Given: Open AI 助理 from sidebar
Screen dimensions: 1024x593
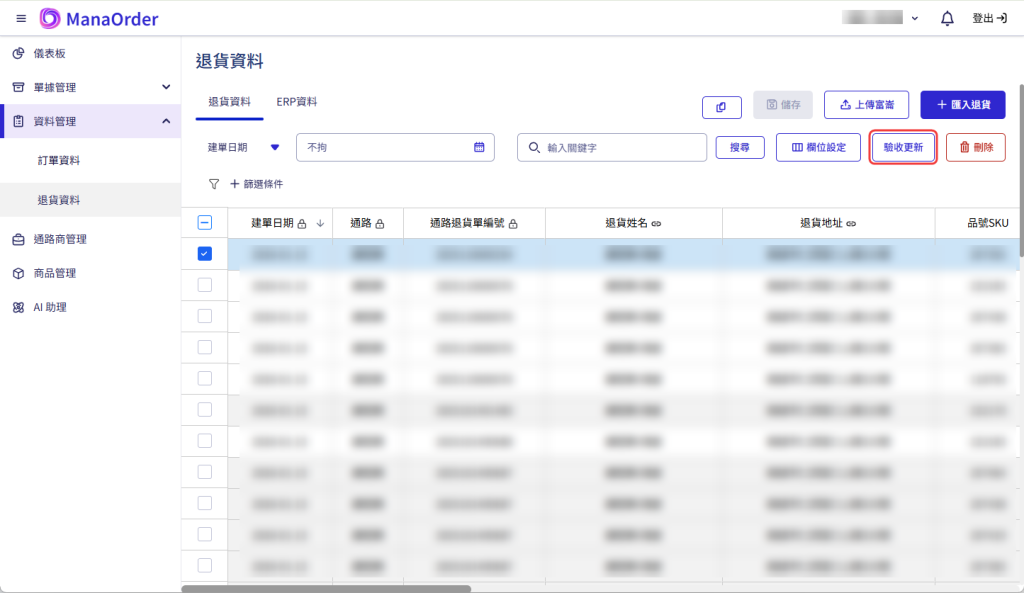Looking at the screenshot, I should 50,307.
